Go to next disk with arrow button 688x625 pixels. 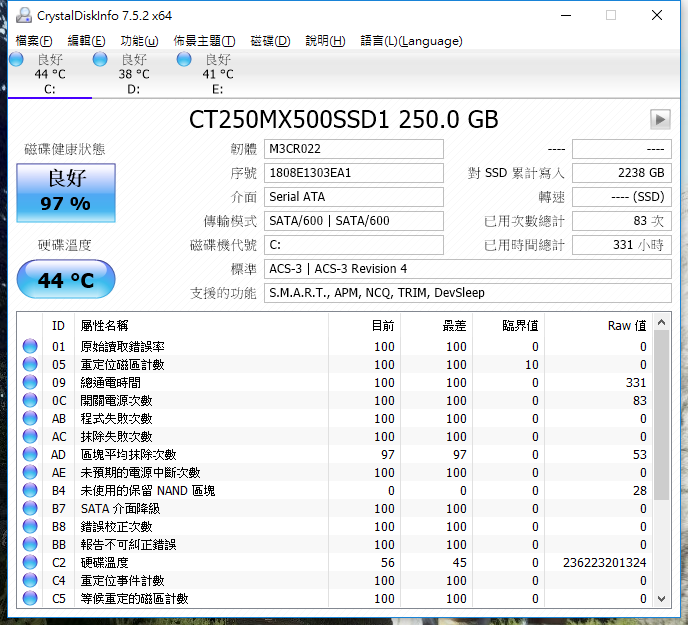point(660,119)
